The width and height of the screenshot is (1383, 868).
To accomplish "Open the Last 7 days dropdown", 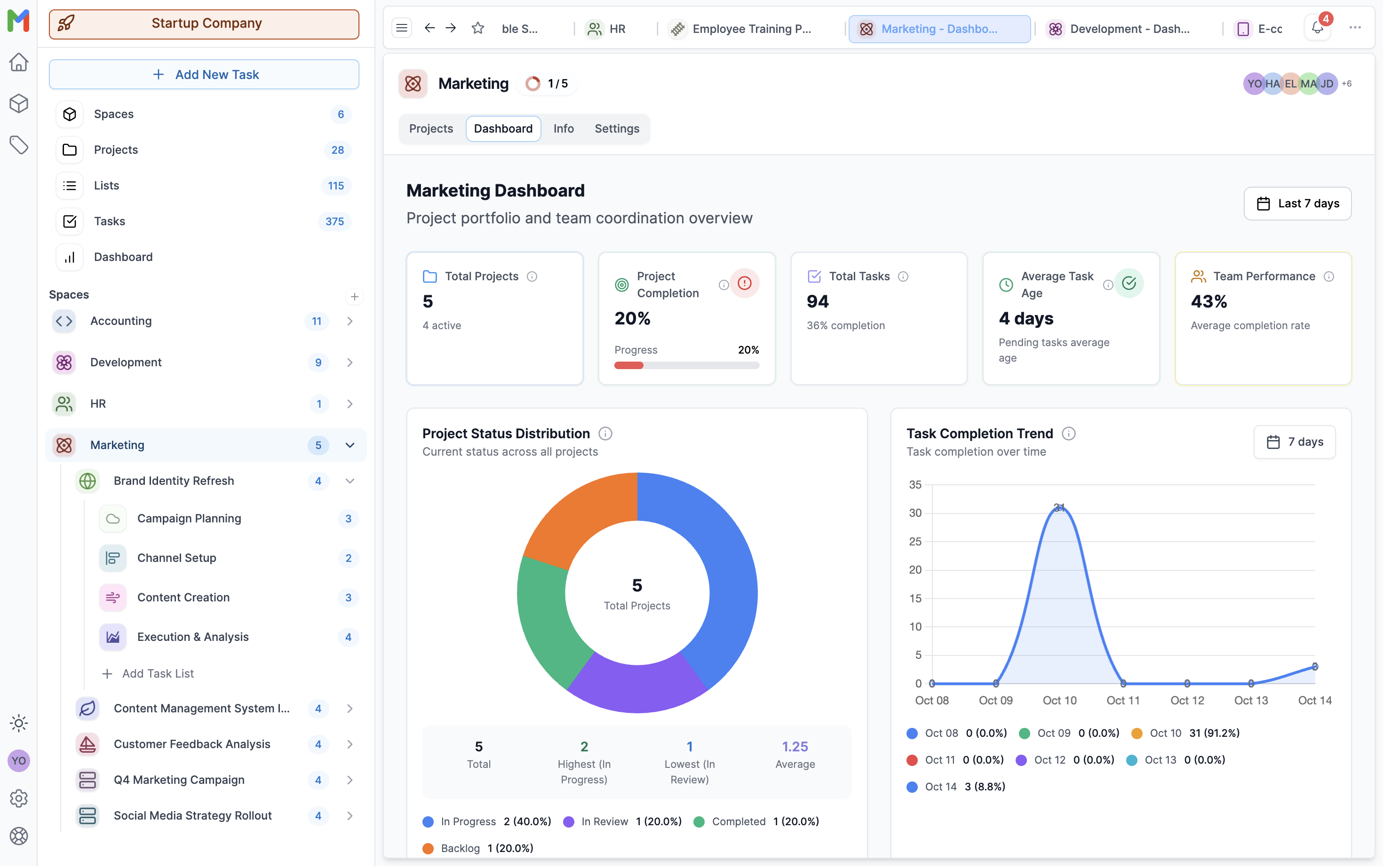I will 1297,204.
